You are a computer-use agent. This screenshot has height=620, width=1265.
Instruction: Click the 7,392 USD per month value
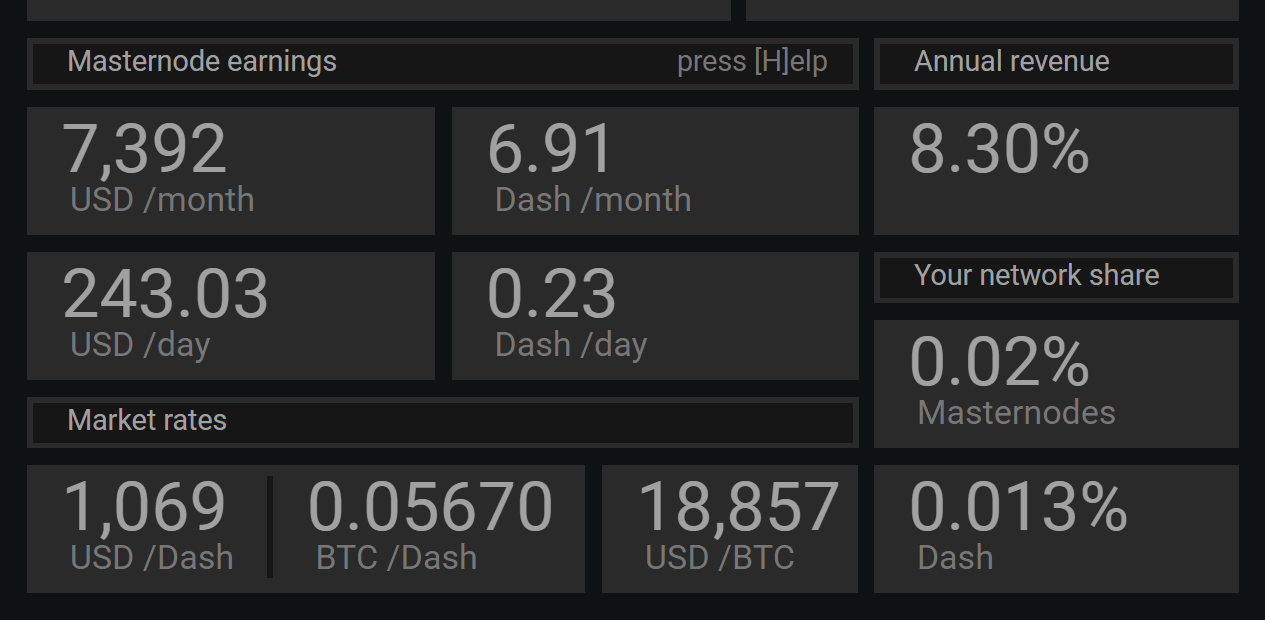[x=145, y=150]
